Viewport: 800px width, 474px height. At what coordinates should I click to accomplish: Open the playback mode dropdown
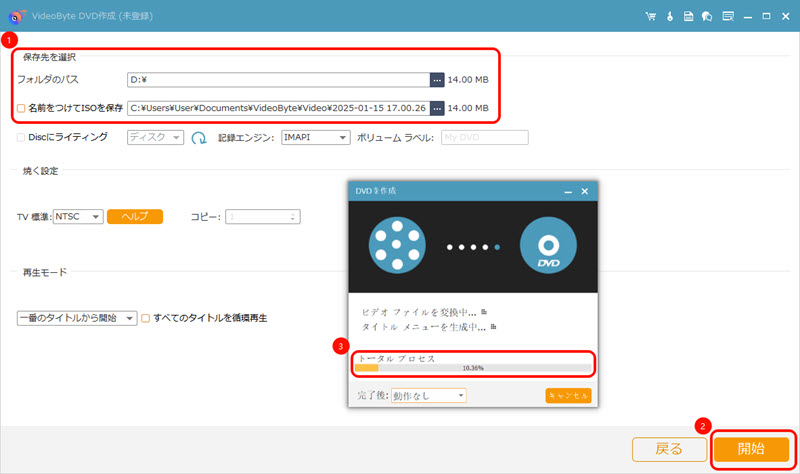click(x=77, y=318)
